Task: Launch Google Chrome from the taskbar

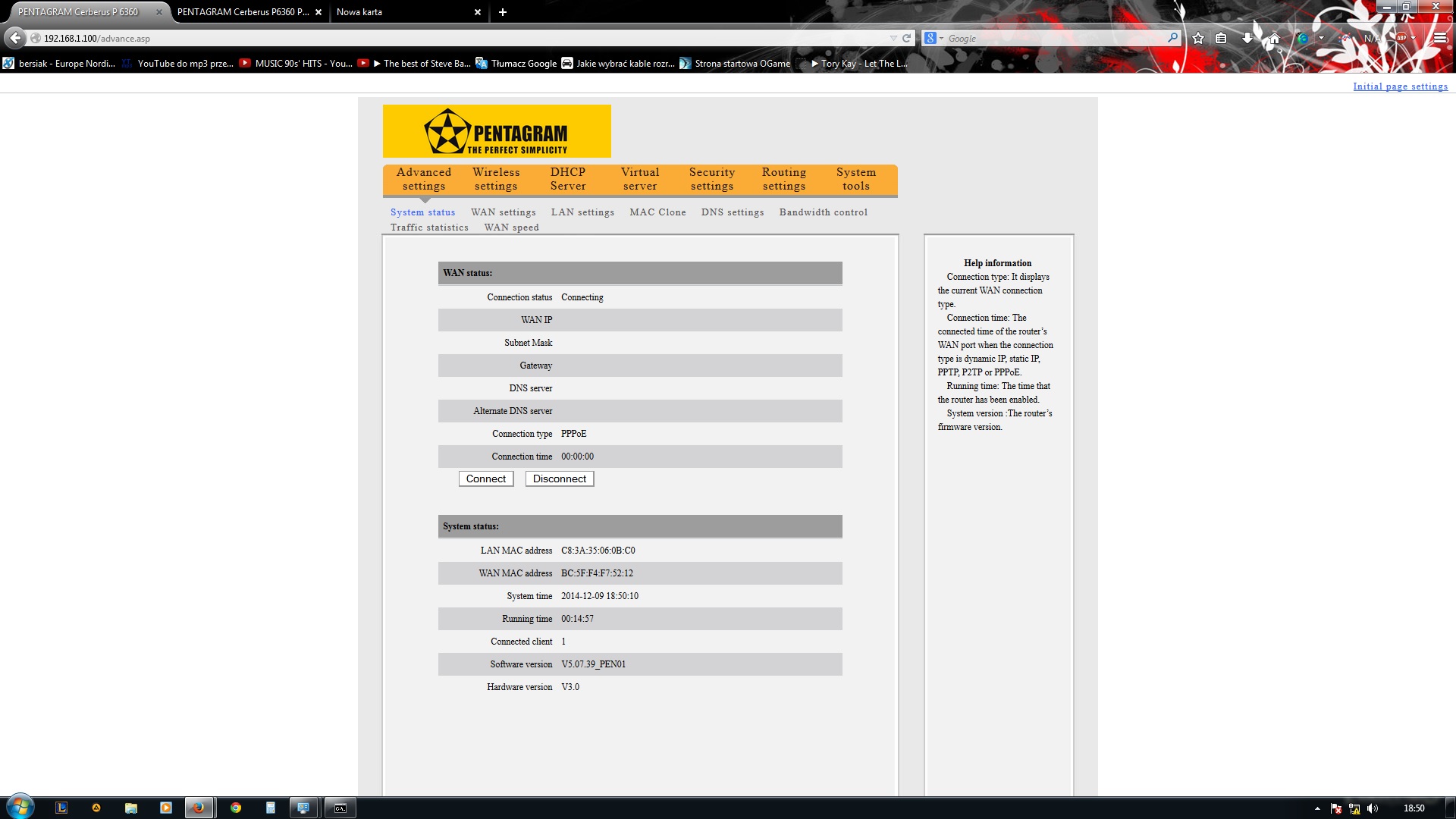Action: click(x=236, y=808)
